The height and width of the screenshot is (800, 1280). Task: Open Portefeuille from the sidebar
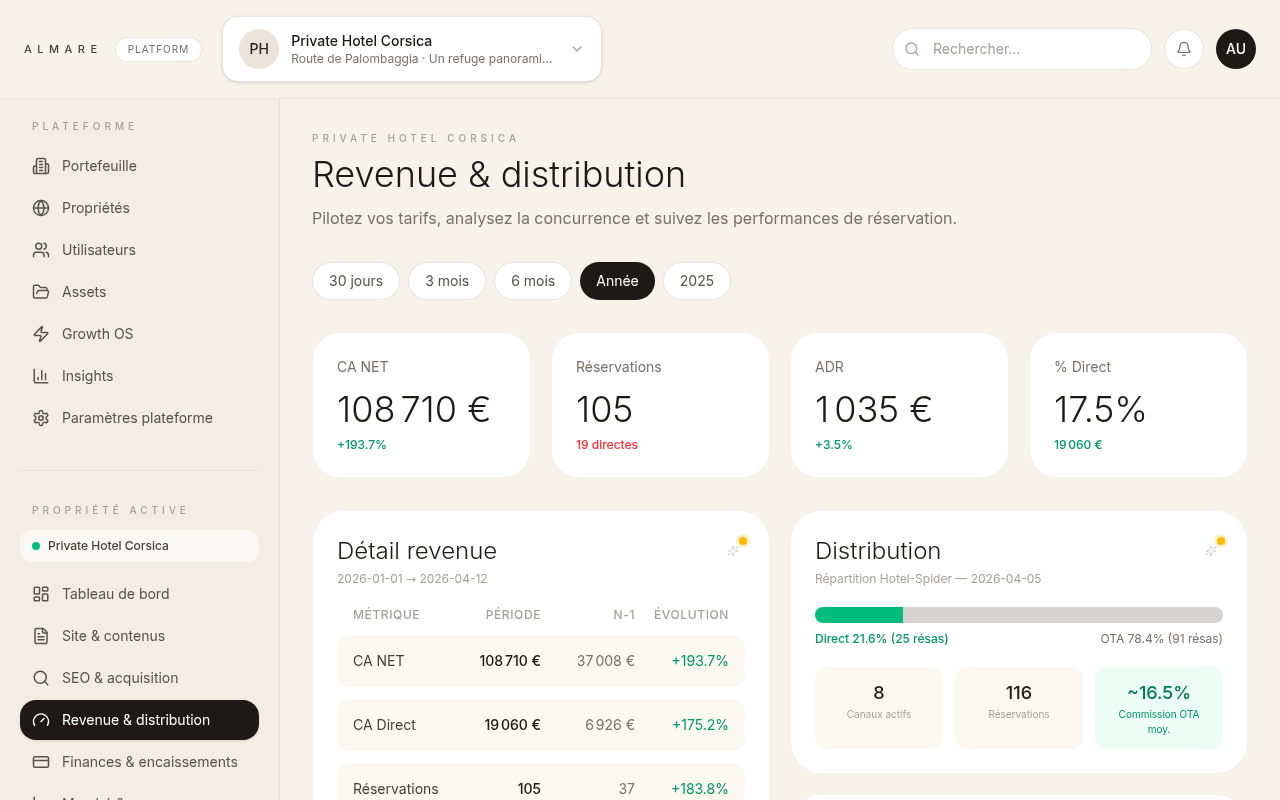(x=139, y=166)
